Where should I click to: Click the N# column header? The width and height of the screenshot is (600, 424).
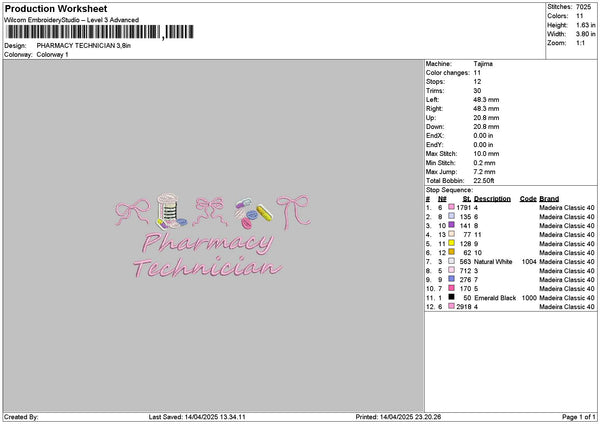442,199
